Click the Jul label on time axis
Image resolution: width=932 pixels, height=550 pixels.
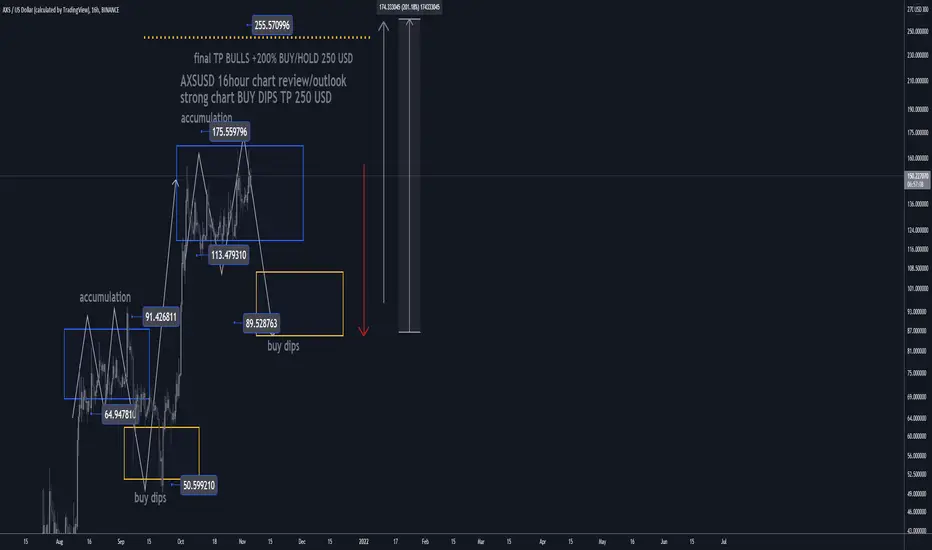(x=723, y=542)
